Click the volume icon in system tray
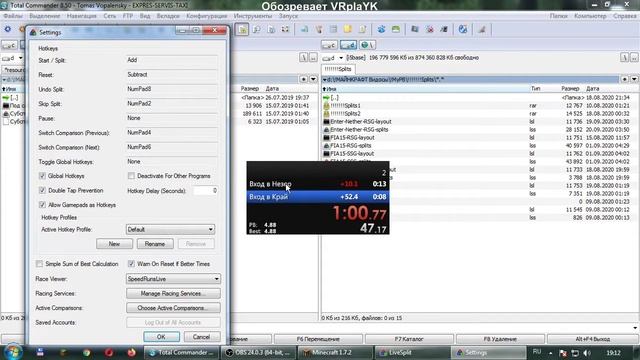Image resolution: width=640 pixels, height=360 pixels. click(x=587, y=353)
